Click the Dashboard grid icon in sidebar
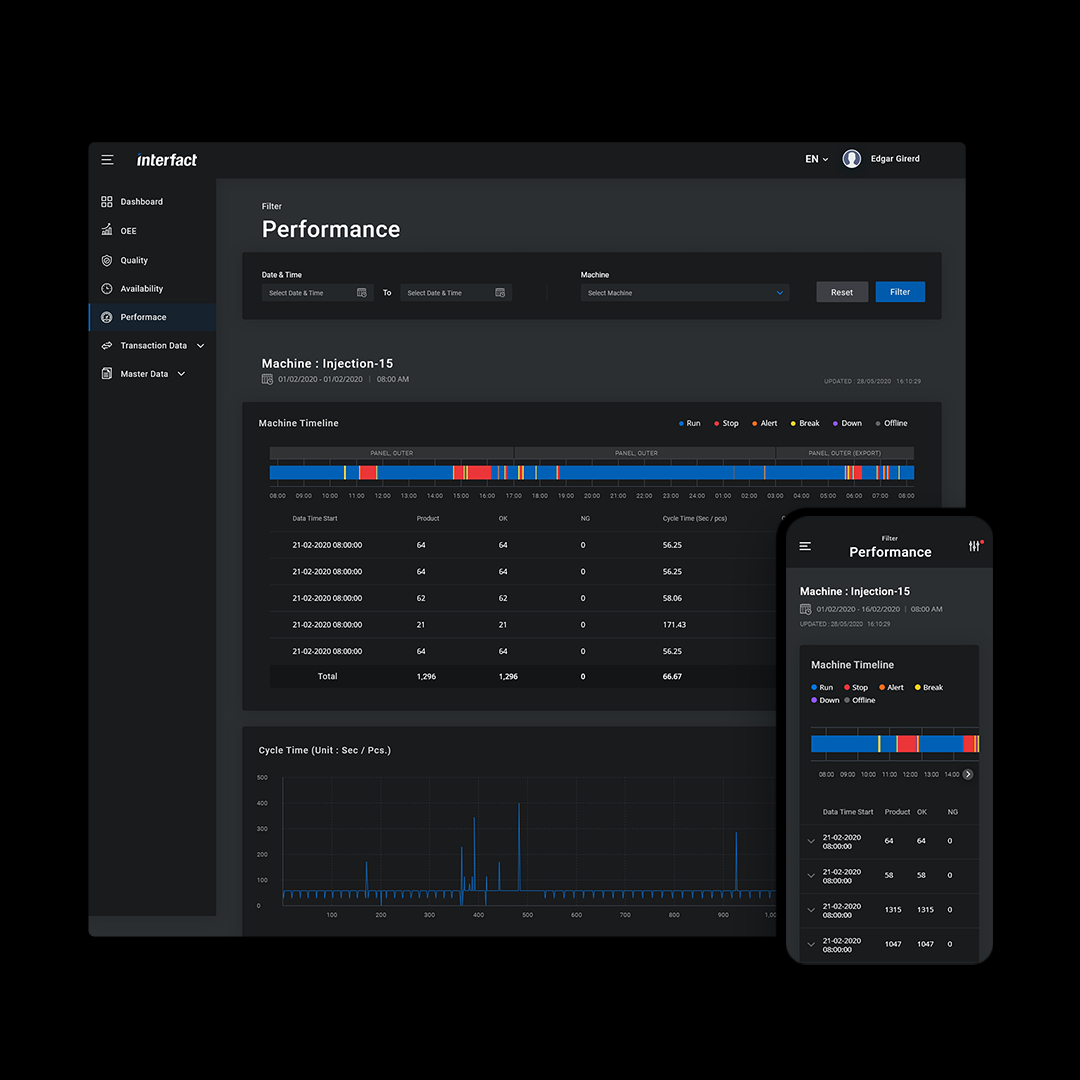The width and height of the screenshot is (1080, 1080). tap(107, 202)
